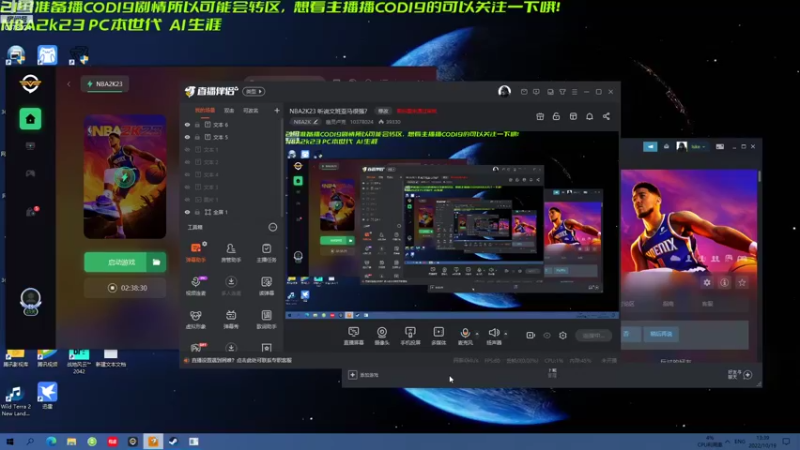
Task: Open Microsoft Edge from the taskbar
Action: (51, 441)
